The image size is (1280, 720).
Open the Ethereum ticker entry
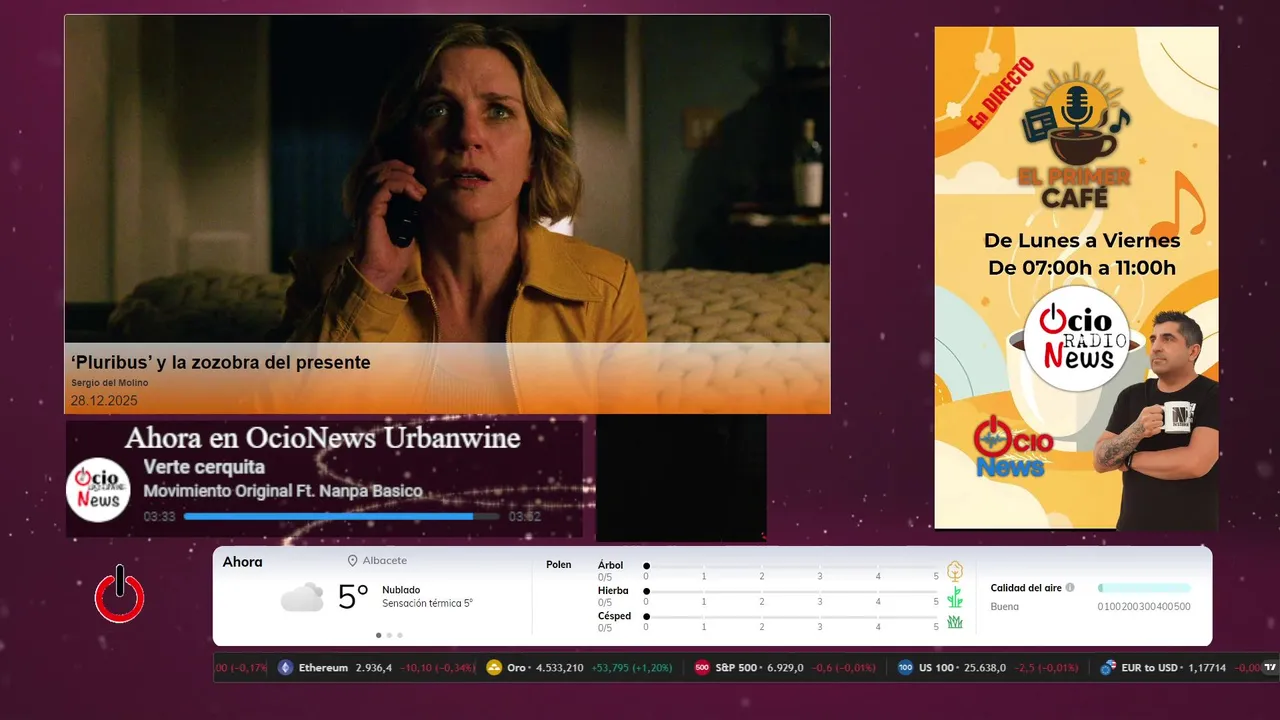pyautogui.click(x=377, y=668)
